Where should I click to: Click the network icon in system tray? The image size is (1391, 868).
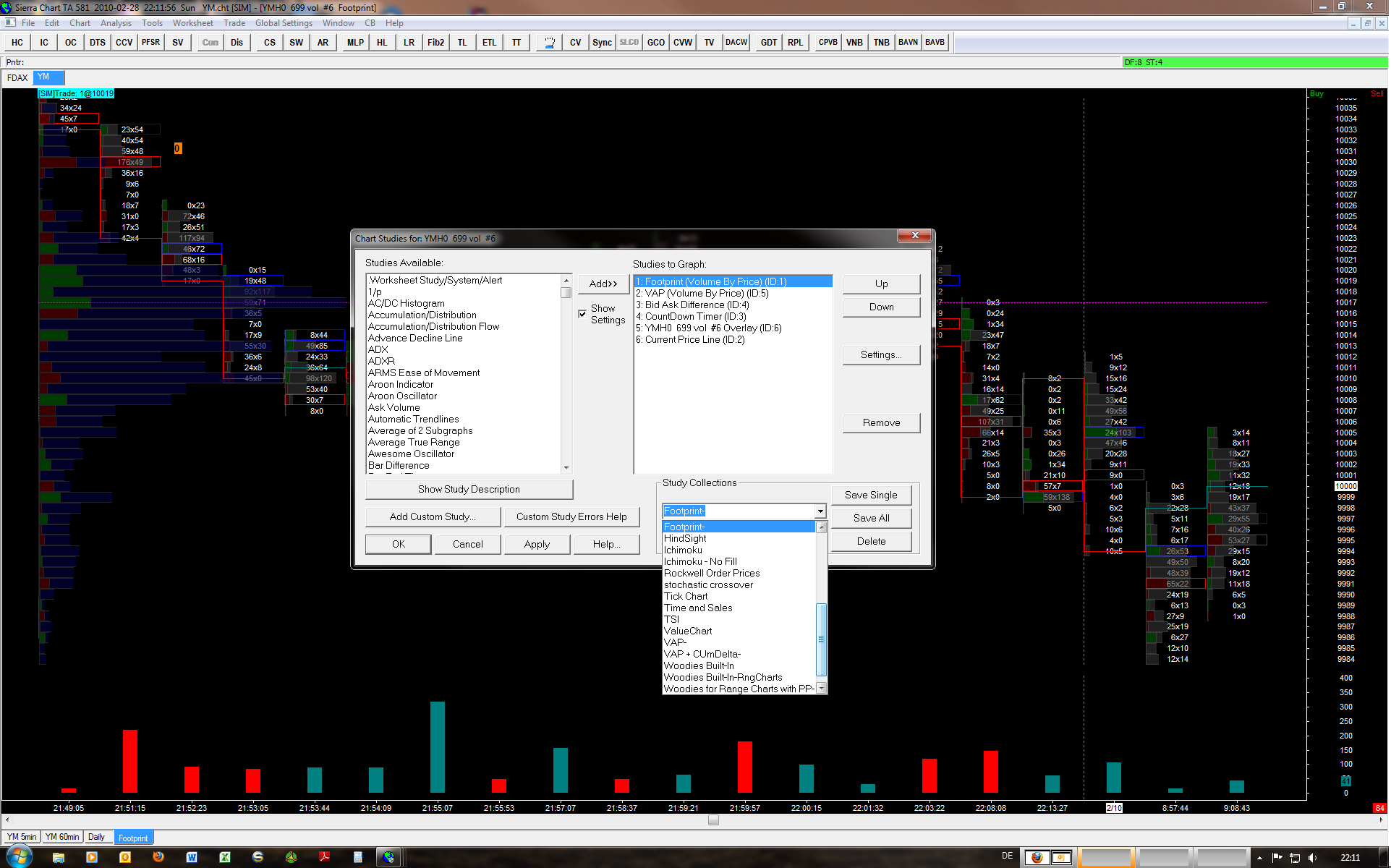[1295, 858]
